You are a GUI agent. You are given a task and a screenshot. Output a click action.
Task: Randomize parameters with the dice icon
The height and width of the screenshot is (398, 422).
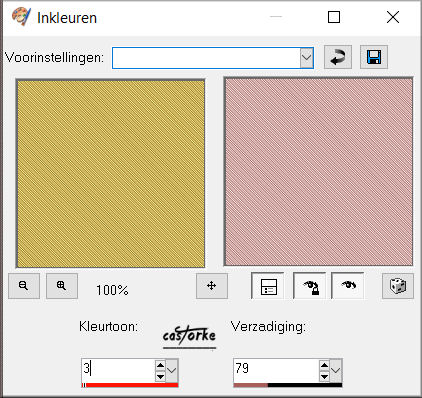coord(398,286)
